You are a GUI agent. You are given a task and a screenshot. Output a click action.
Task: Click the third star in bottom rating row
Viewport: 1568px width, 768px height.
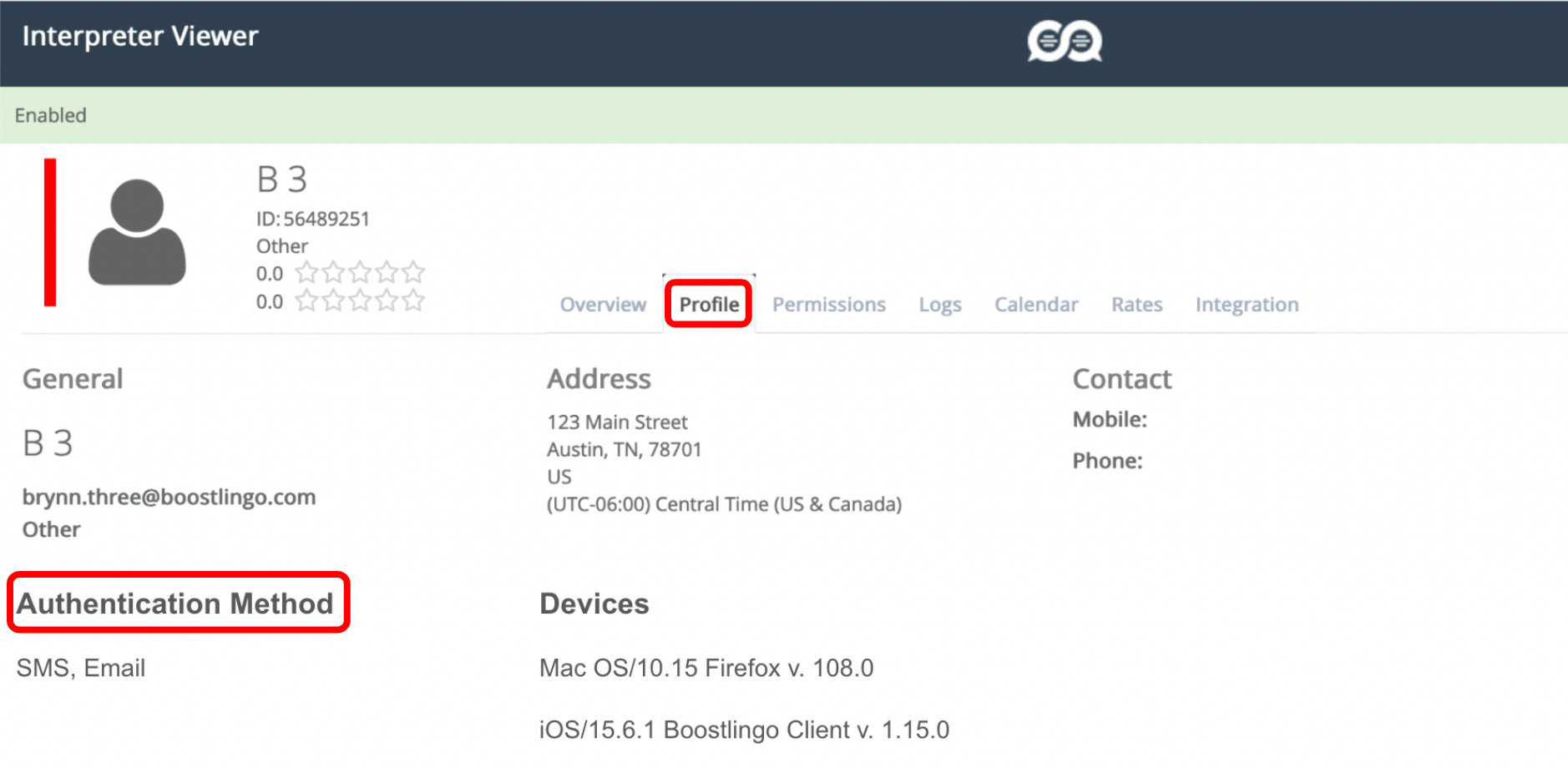click(360, 301)
